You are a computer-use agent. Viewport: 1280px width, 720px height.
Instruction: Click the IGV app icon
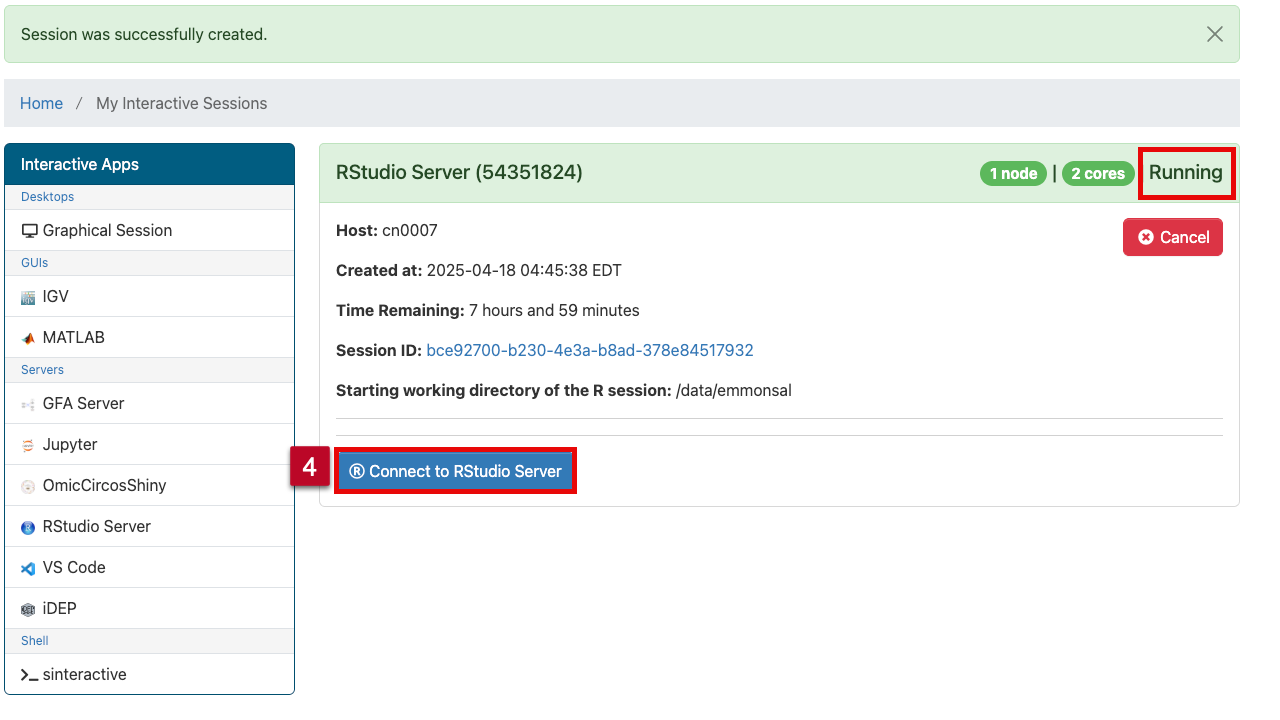coord(28,297)
